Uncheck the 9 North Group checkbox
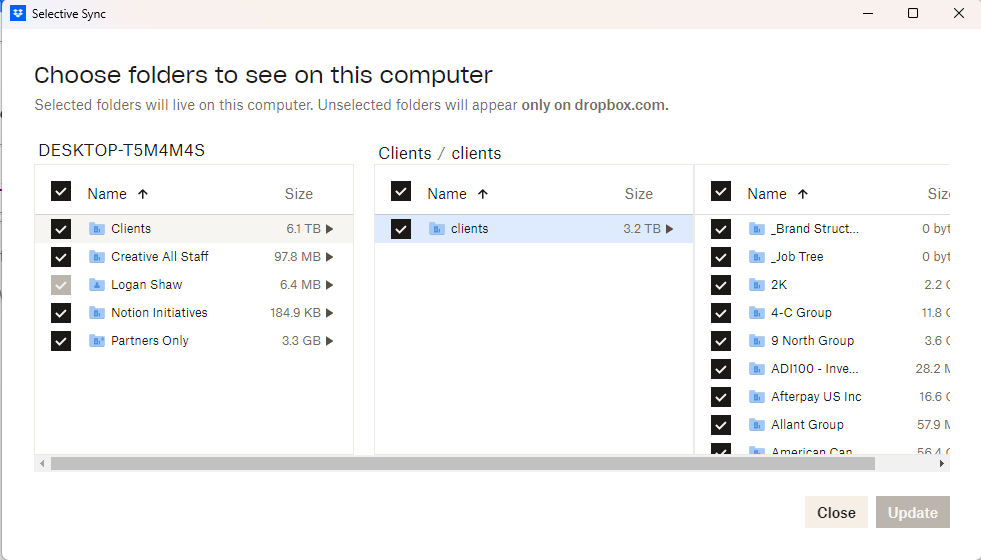The image size is (981, 560). 721,341
